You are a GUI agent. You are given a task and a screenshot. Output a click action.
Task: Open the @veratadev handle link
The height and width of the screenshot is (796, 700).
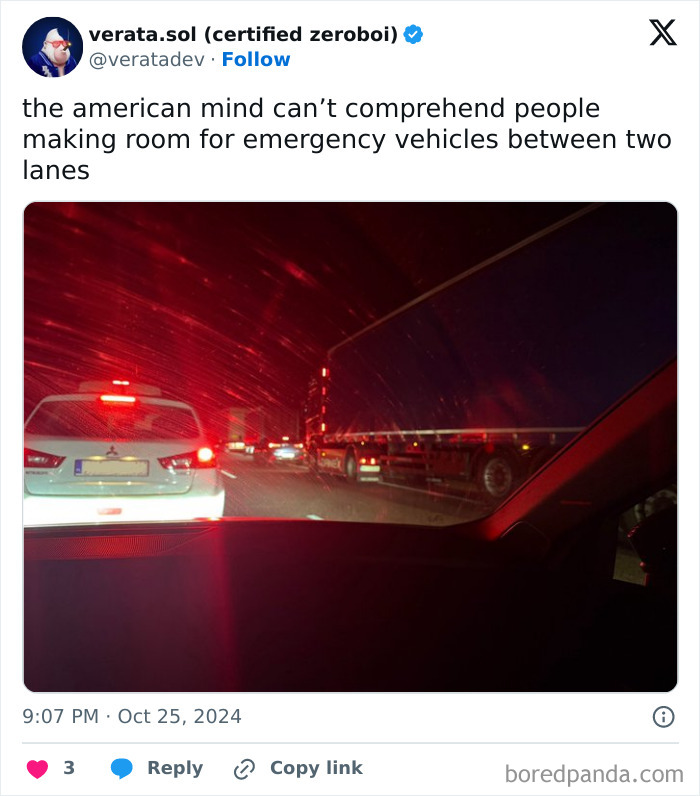147,60
